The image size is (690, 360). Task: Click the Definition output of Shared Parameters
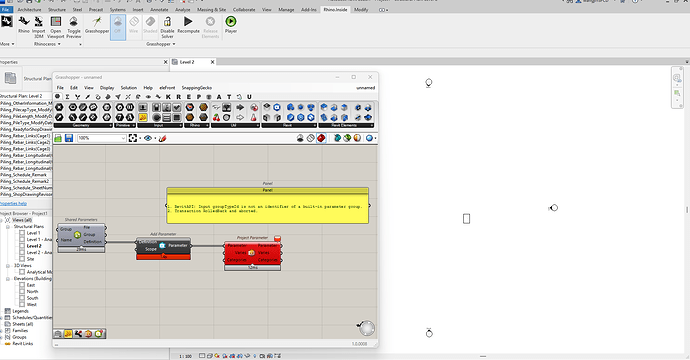pyautogui.click(x=92, y=242)
